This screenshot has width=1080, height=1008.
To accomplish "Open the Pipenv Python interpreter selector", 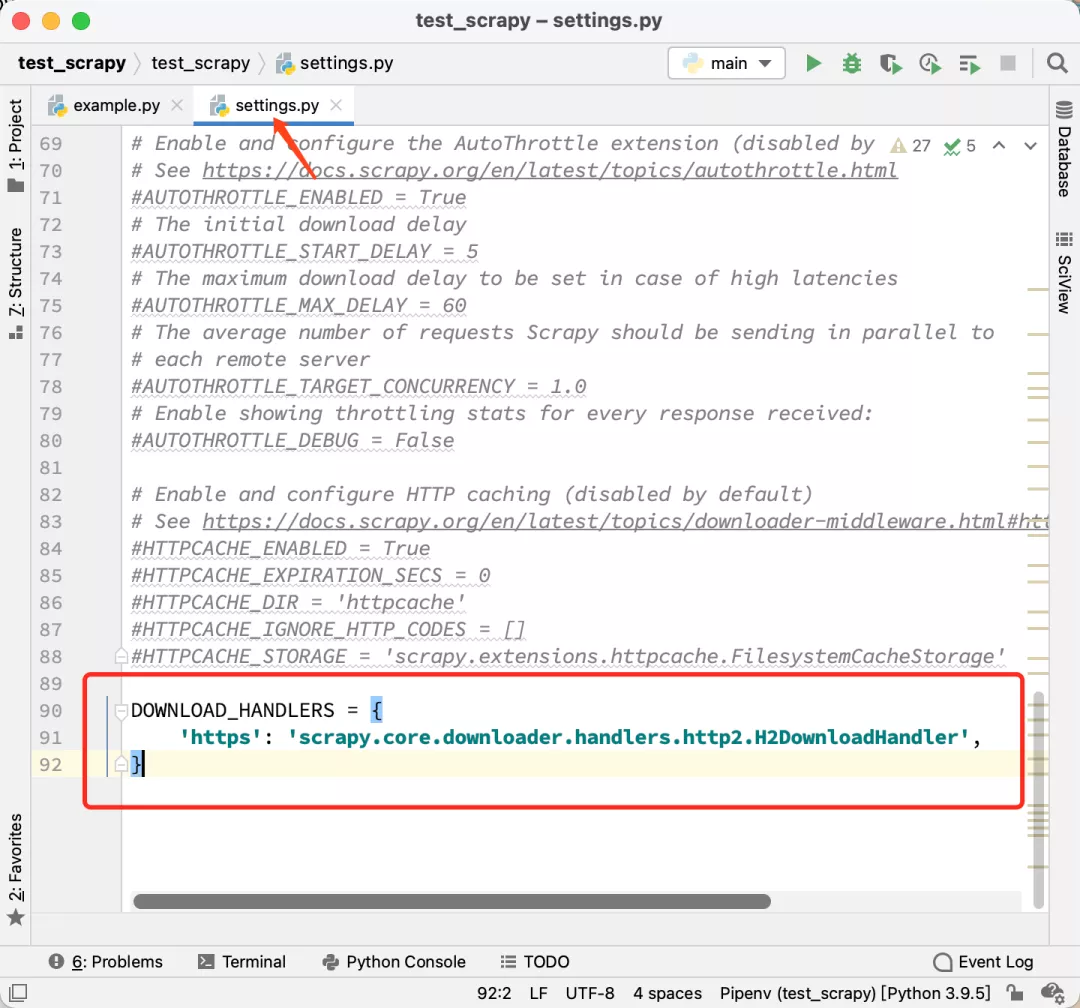I will pos(855,993).
